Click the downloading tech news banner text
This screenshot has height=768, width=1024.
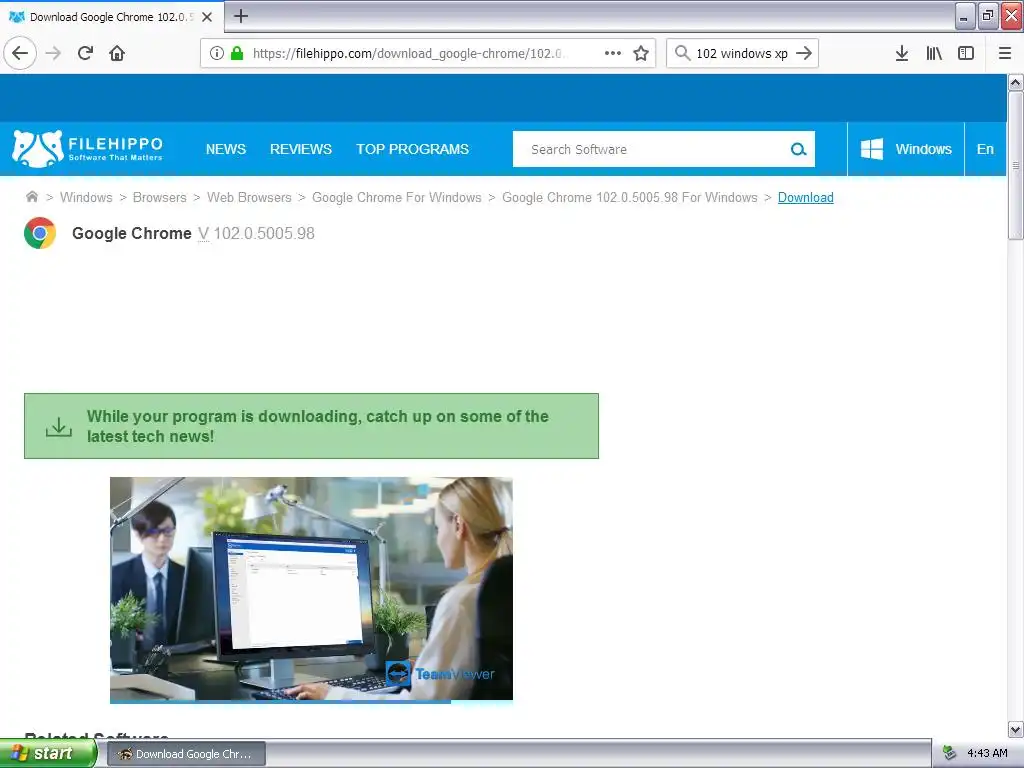[x=317, y=426]
